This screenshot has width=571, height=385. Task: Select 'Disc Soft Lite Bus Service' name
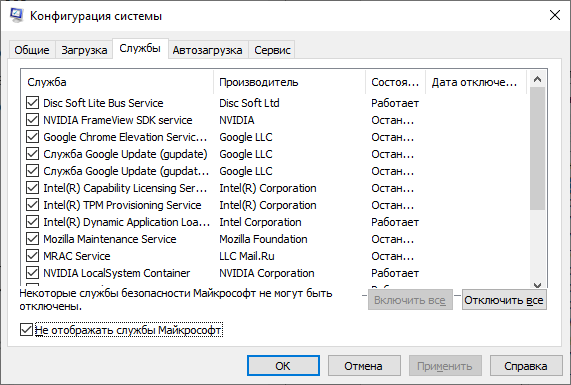(x=103, y=103)
